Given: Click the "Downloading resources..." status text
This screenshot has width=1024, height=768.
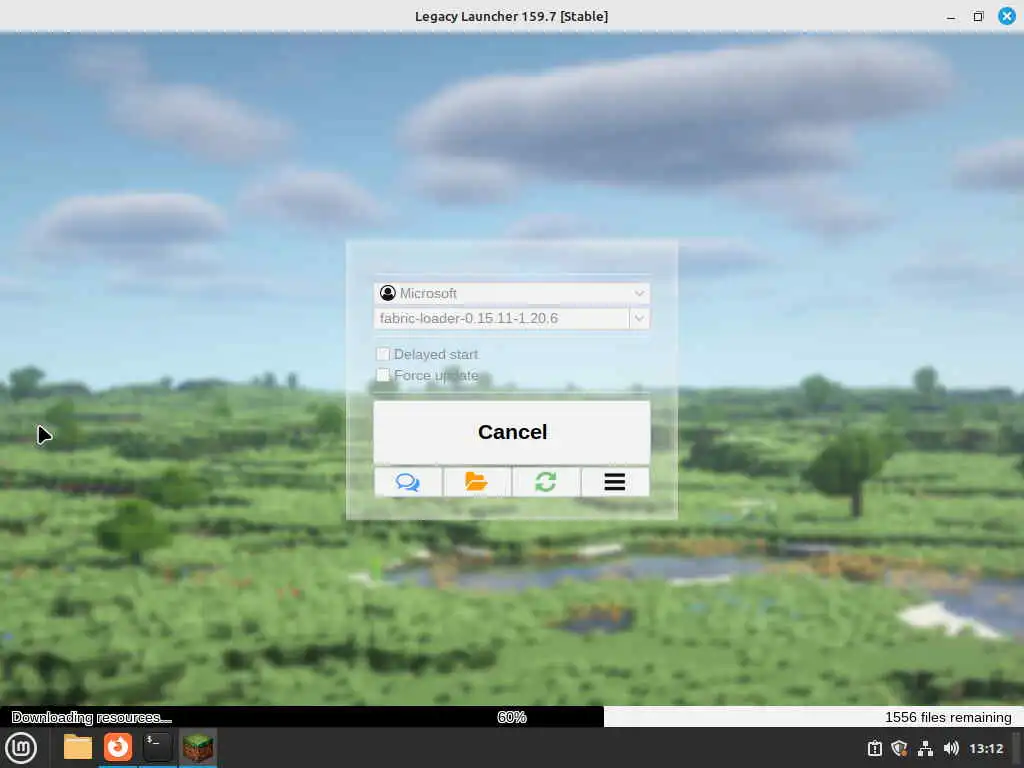Looking at the screenshot, I should tap(91, 717).
